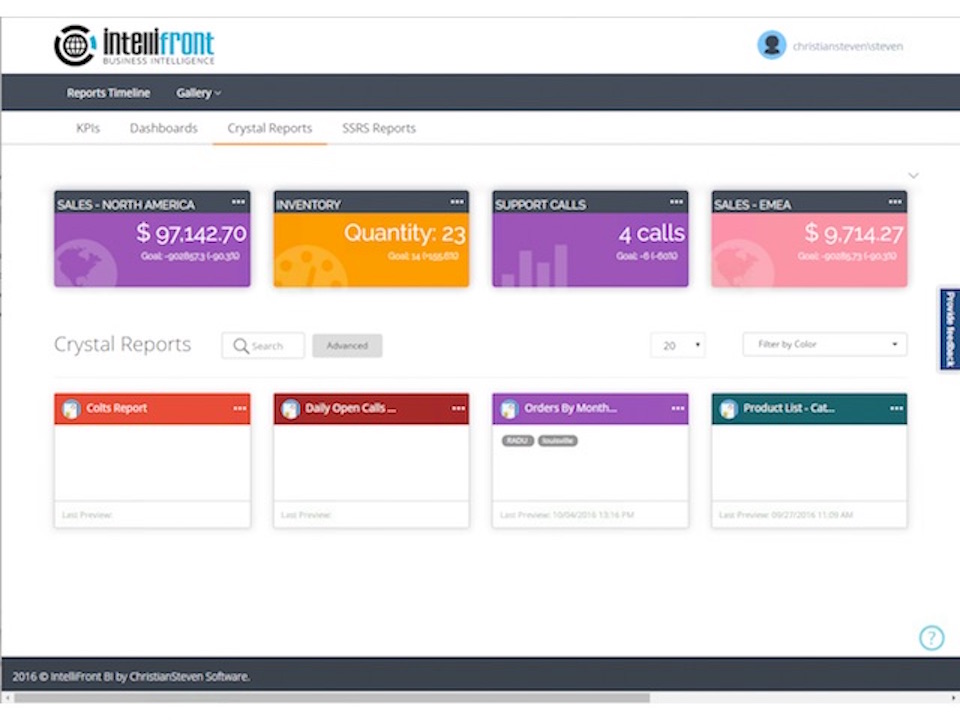Screen dimensions: 960x720
Task: Click the IntelliFront BI copyright footer text
Action: 131,677
